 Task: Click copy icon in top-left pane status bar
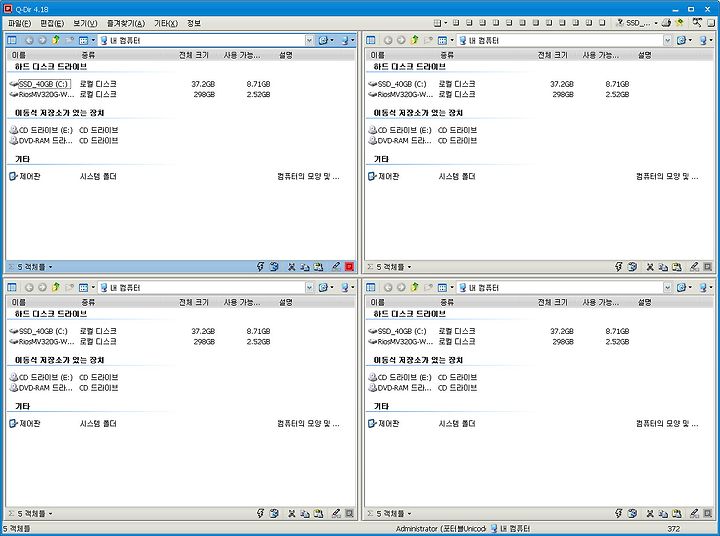(304, 266)
